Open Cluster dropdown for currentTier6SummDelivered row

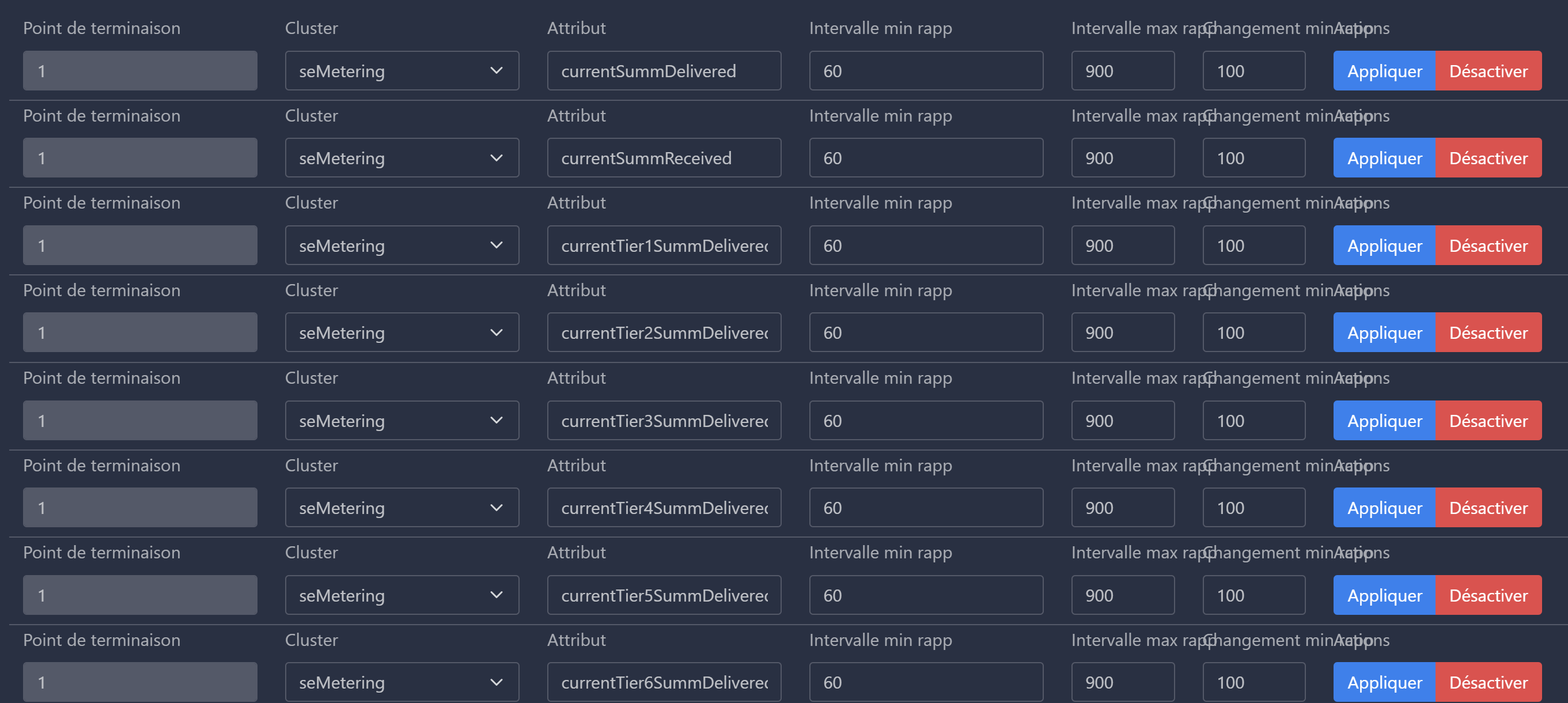click(x=402, y=682)
